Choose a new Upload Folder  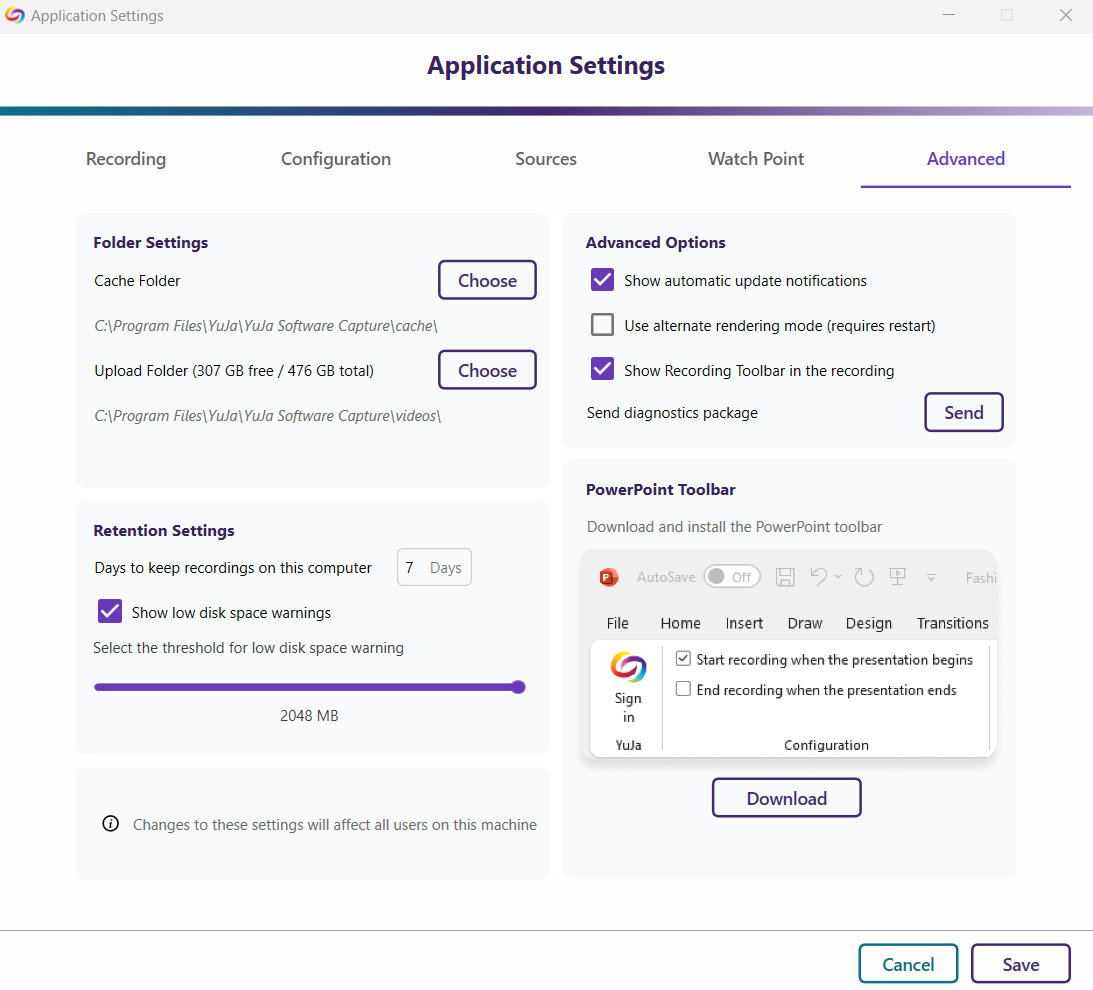(x=487, y=370)
